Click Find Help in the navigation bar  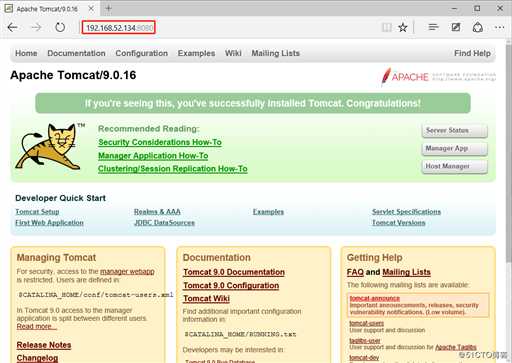(x=472, y=53)
